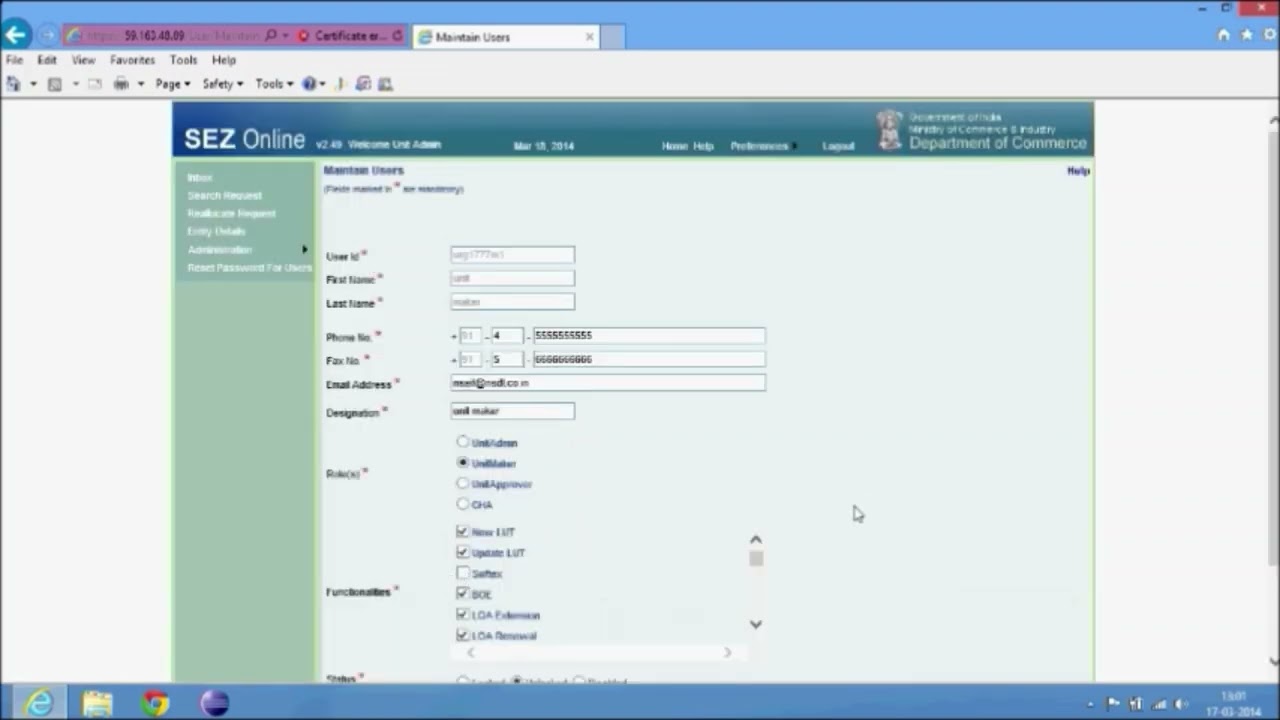The width and height of the screenshot is (1280, 720).
Task: Click functionalities list scroll down arrow
Action: tap(756, 624)
